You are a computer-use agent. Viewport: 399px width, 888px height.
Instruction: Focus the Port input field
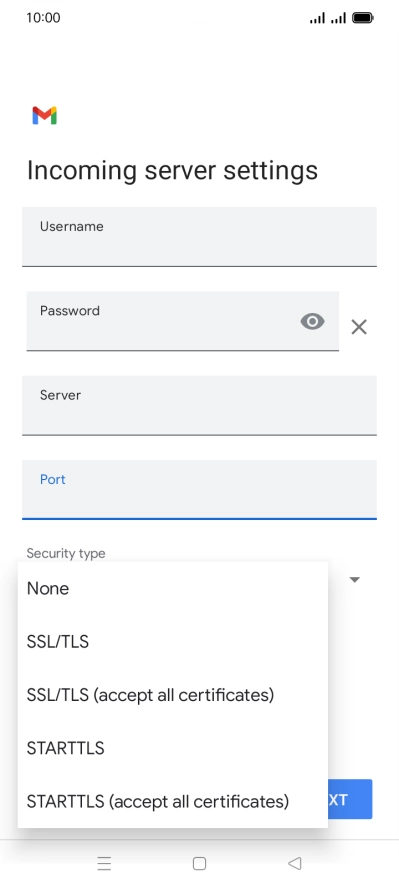[x=199, y=490]
